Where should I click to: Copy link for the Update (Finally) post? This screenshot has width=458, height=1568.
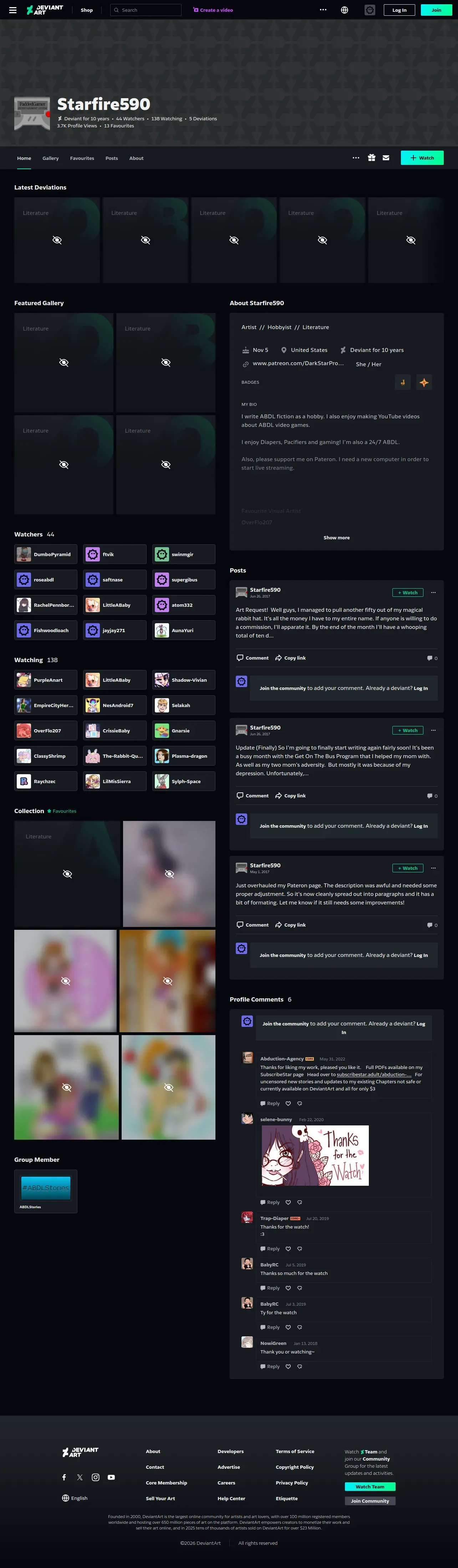point(291,796)
